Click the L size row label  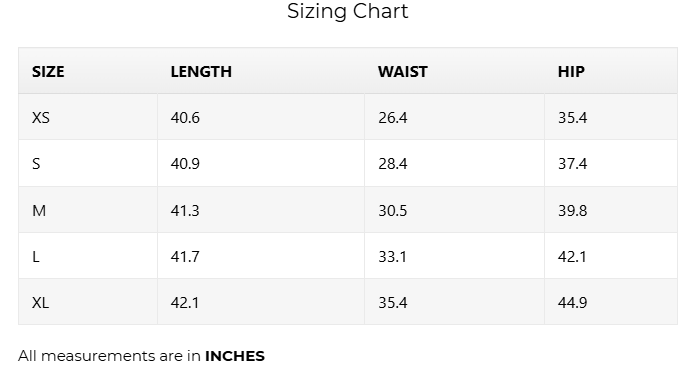click(x=36, y=257)
